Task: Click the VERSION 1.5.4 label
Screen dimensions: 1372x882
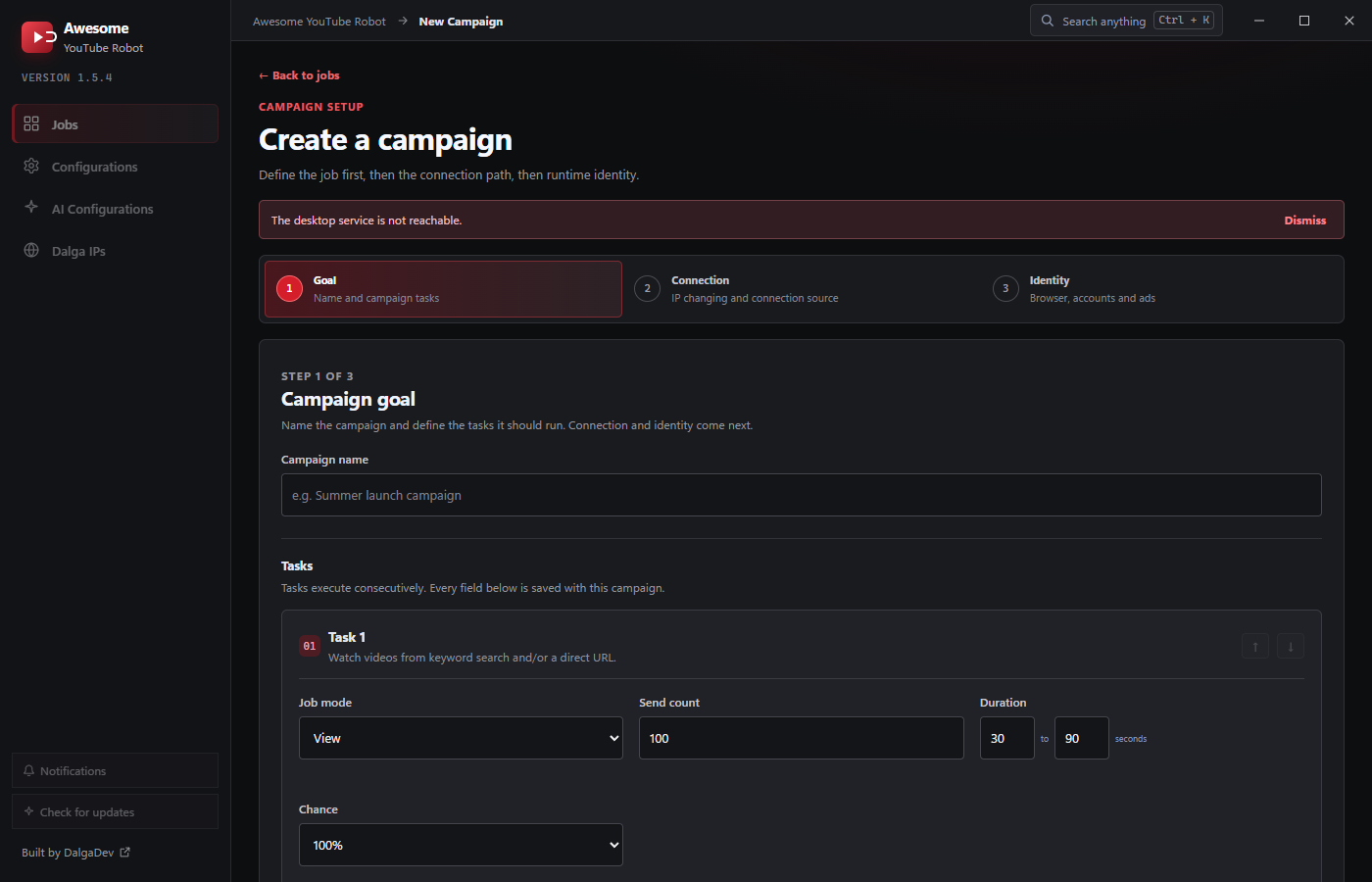Action: point(67,77)
